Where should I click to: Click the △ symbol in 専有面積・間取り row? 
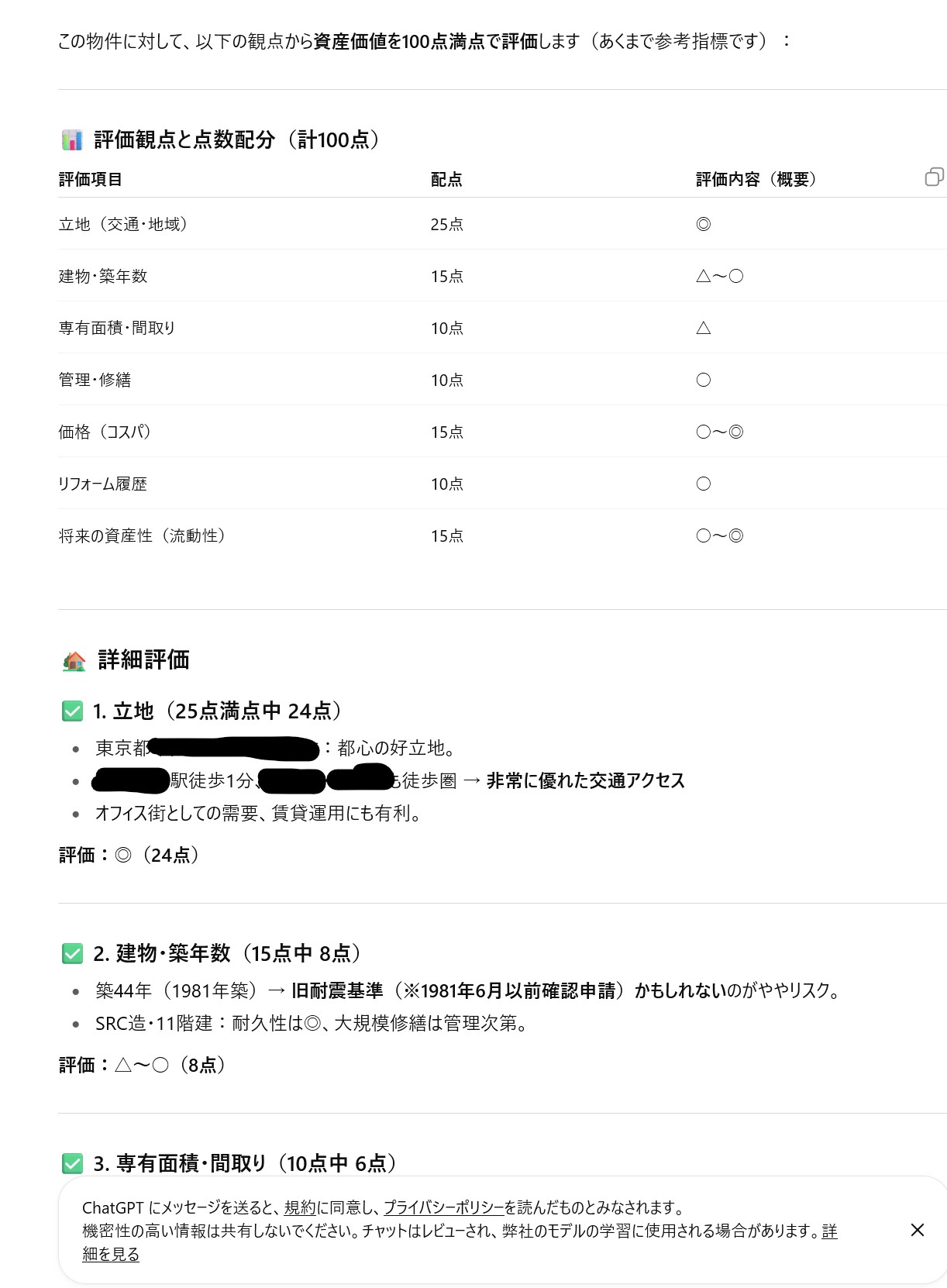click(704, 328)
